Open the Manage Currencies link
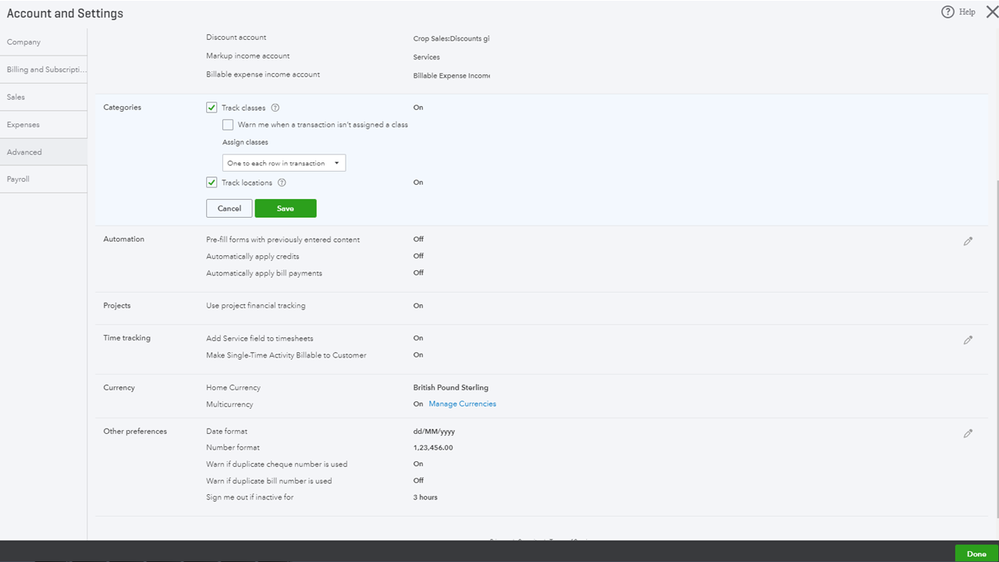This screenshot has width=999, height=562. click(462, 404)
